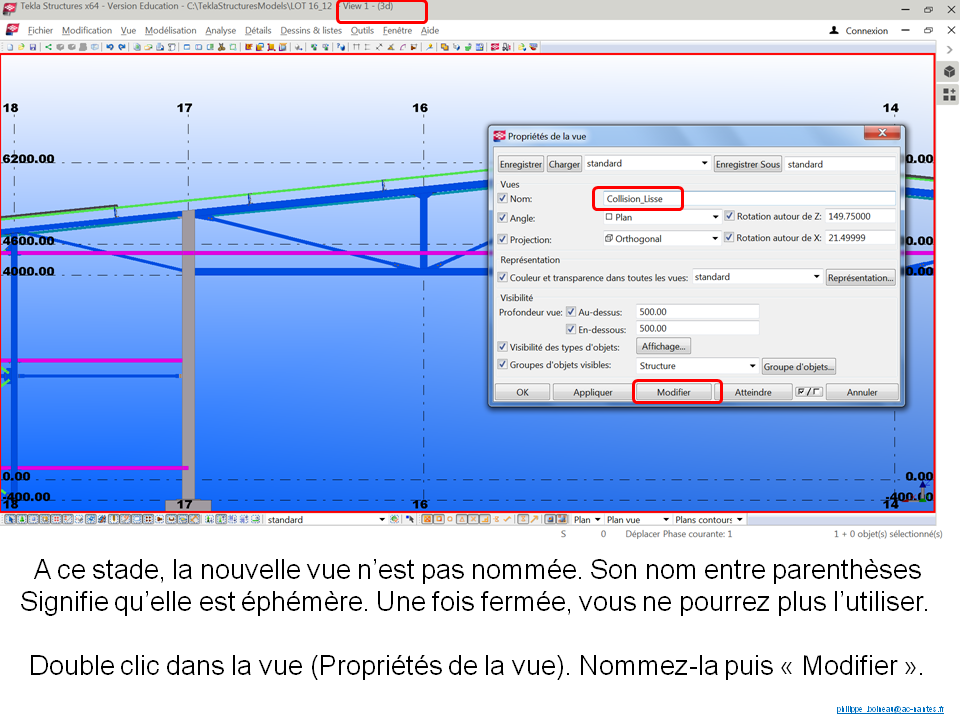The image size is (960, 720).
Task: Click the print icon in top toolbar
Action: point(160,47)
